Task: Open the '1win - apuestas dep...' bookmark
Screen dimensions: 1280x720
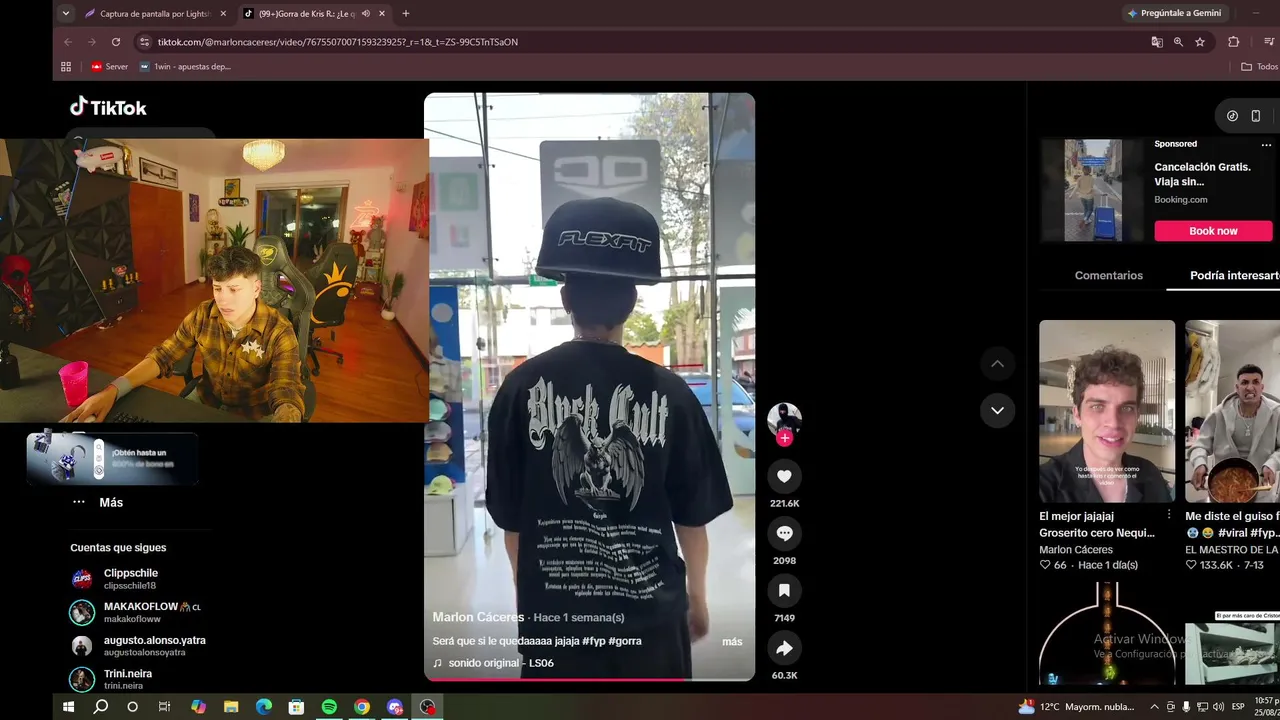Action: coord(186,67)
